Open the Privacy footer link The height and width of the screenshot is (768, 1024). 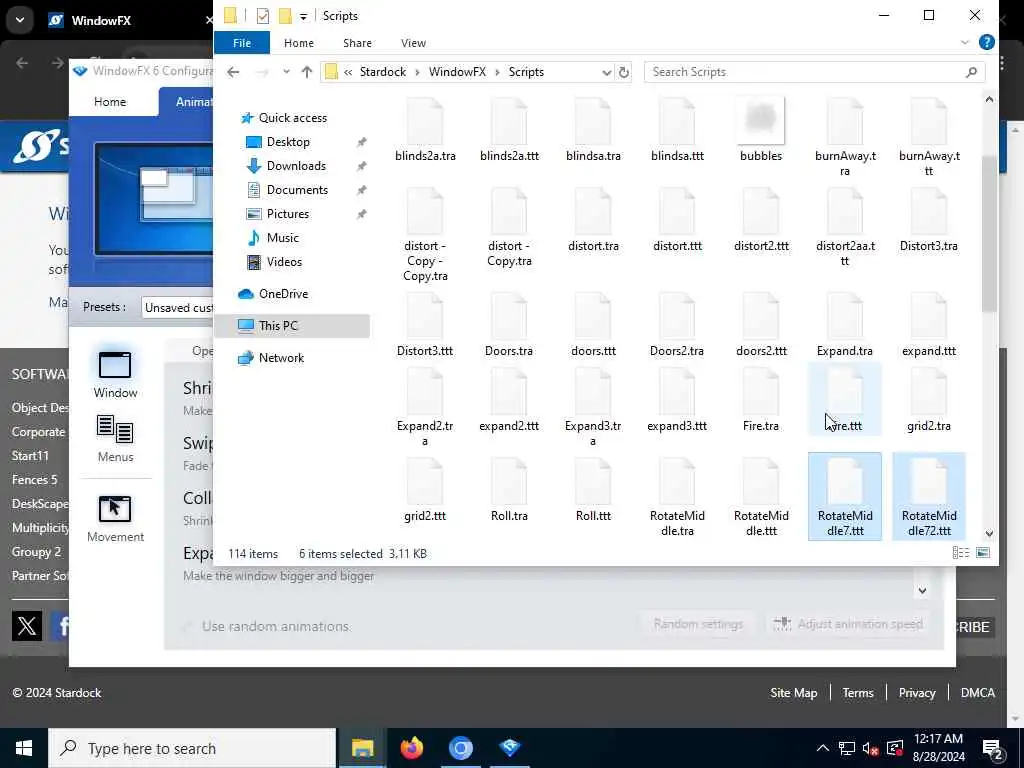(916, 693)
